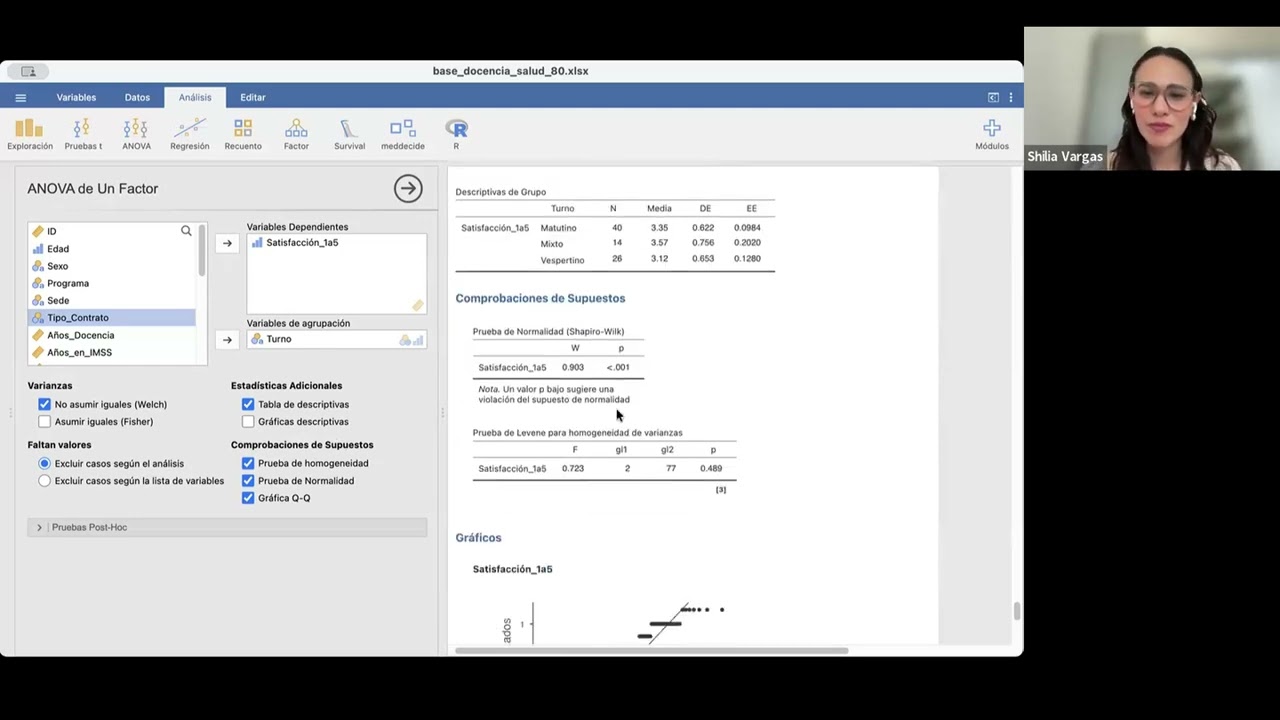Toggle Prueba de Normalidad checkbox

point(248,480)
